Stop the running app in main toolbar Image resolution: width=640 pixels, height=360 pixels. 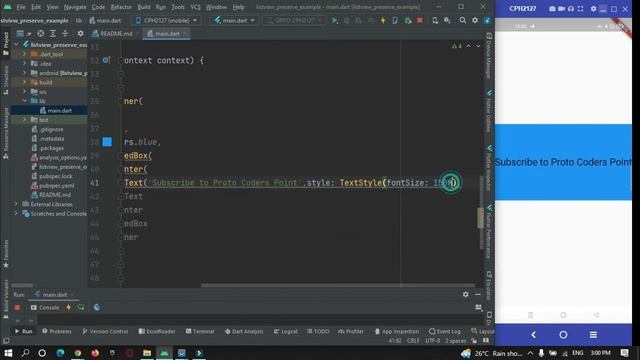pos(420,20)
